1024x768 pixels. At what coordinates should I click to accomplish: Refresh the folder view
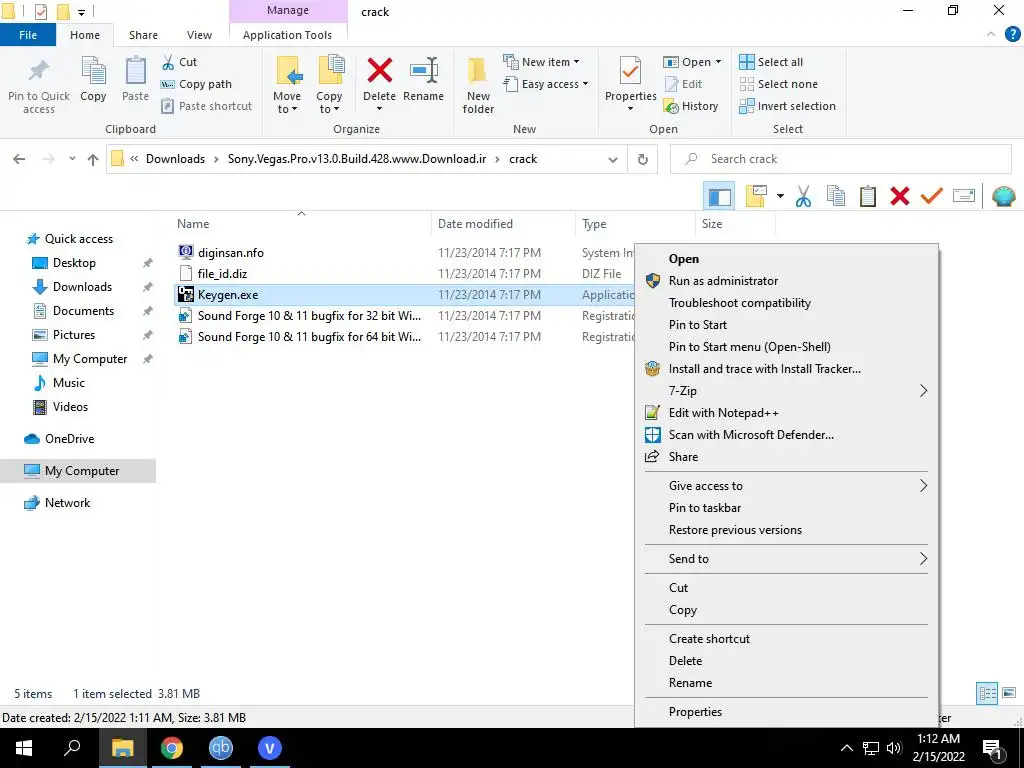(643, 159)
